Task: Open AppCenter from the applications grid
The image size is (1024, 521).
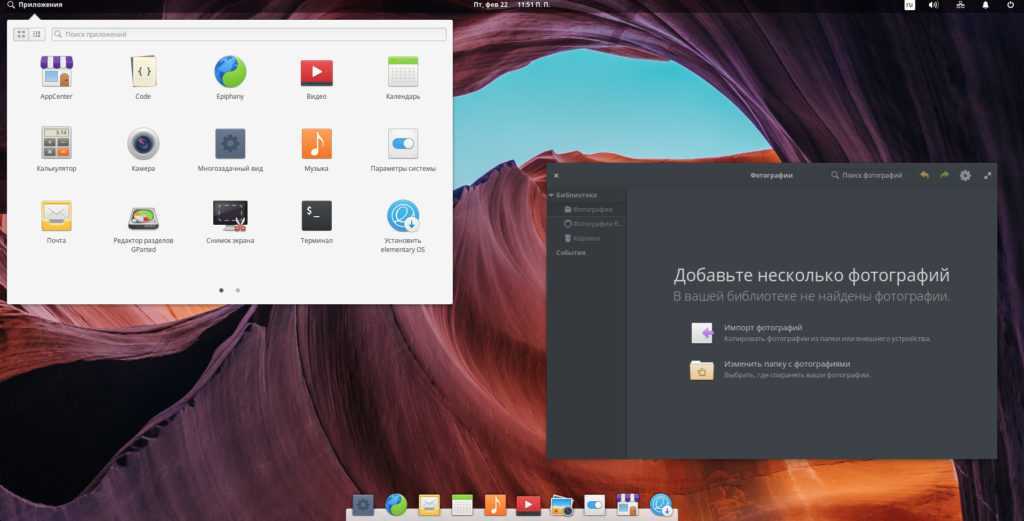Action: tap(56, 72)
